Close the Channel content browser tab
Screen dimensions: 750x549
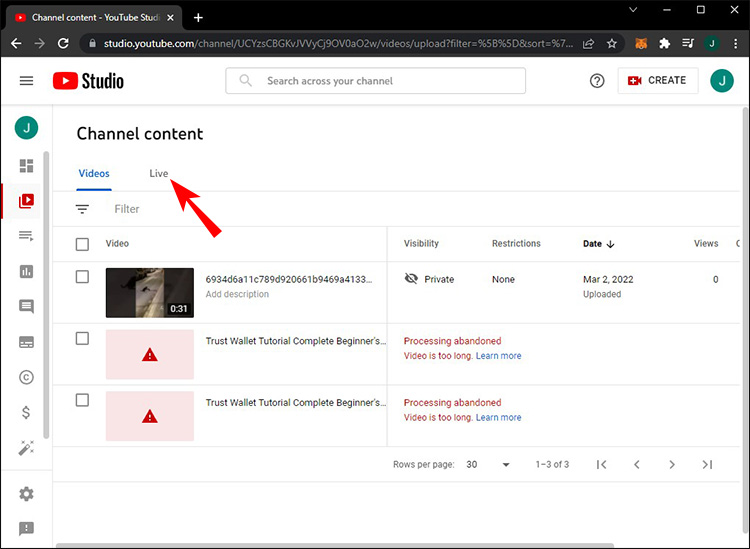[x=171, y=18]
